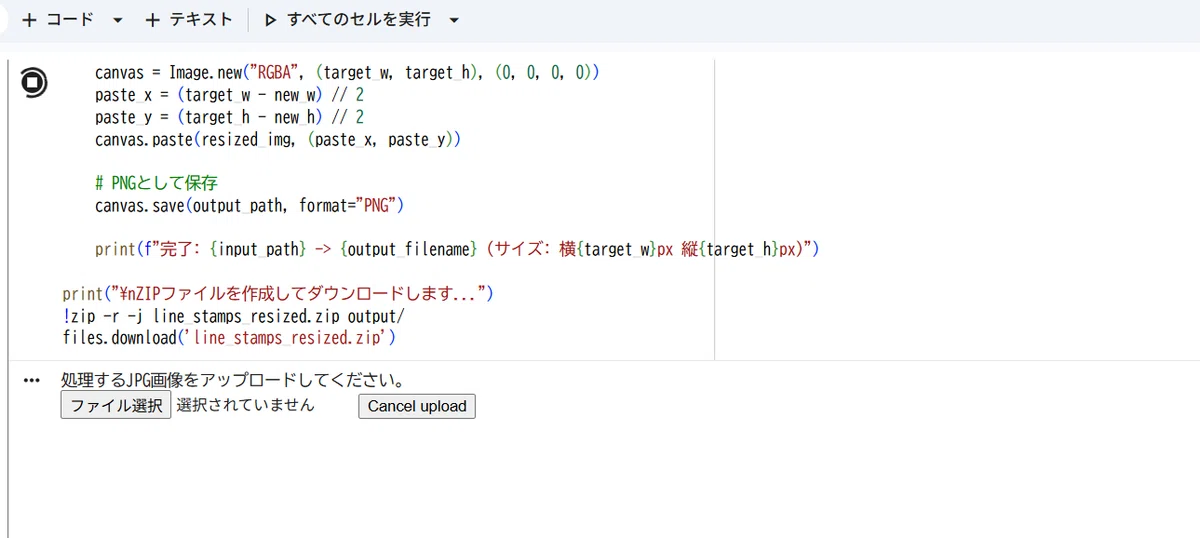1200x538 pixels.
Task: Stop the running cell execution
Action: (34, 84)
